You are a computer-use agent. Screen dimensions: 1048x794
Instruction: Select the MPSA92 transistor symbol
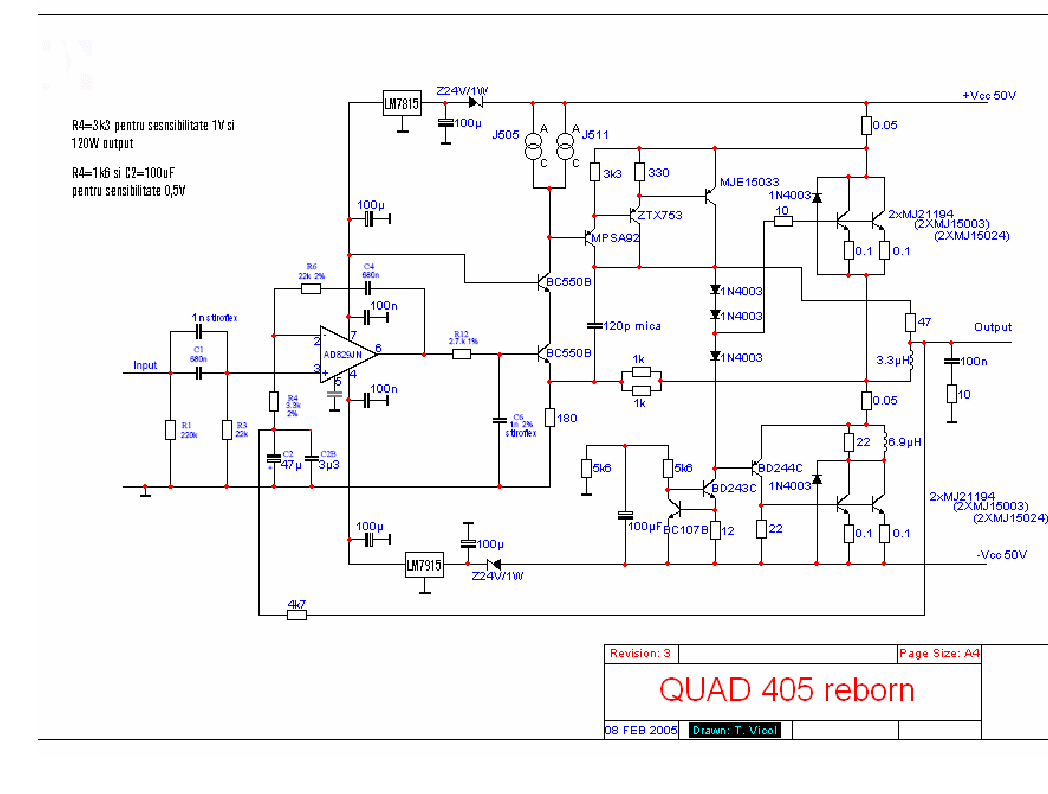pyautogui.click(x=590, y=237)
